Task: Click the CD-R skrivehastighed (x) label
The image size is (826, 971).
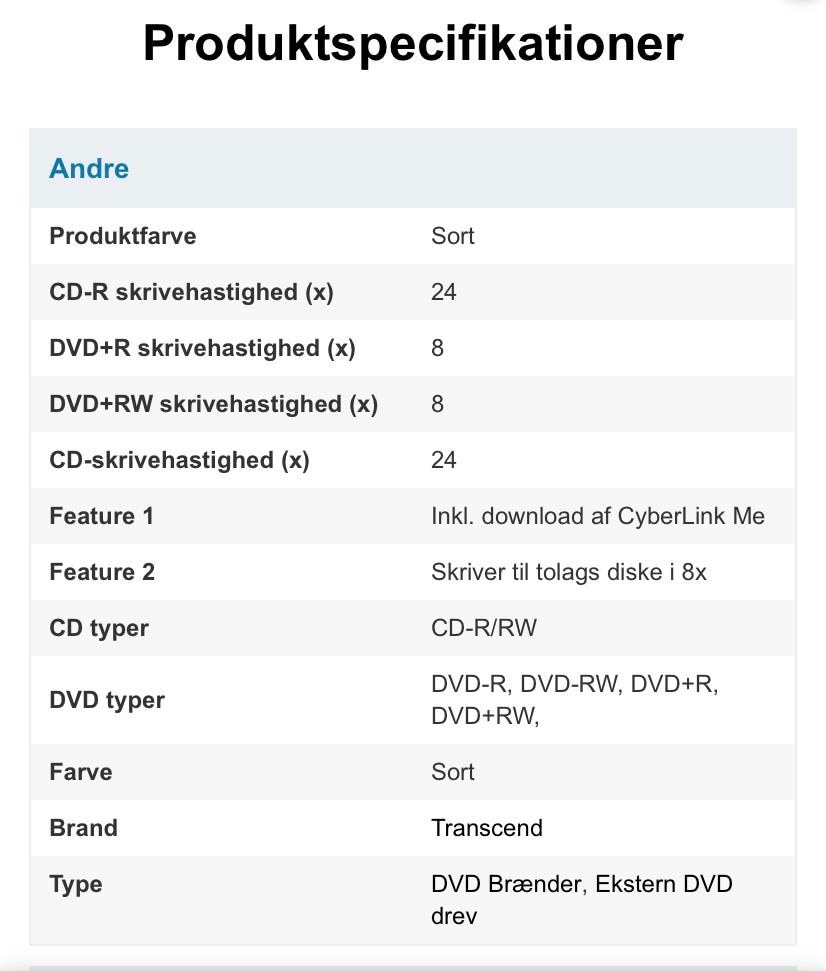Action: point(191,292)
